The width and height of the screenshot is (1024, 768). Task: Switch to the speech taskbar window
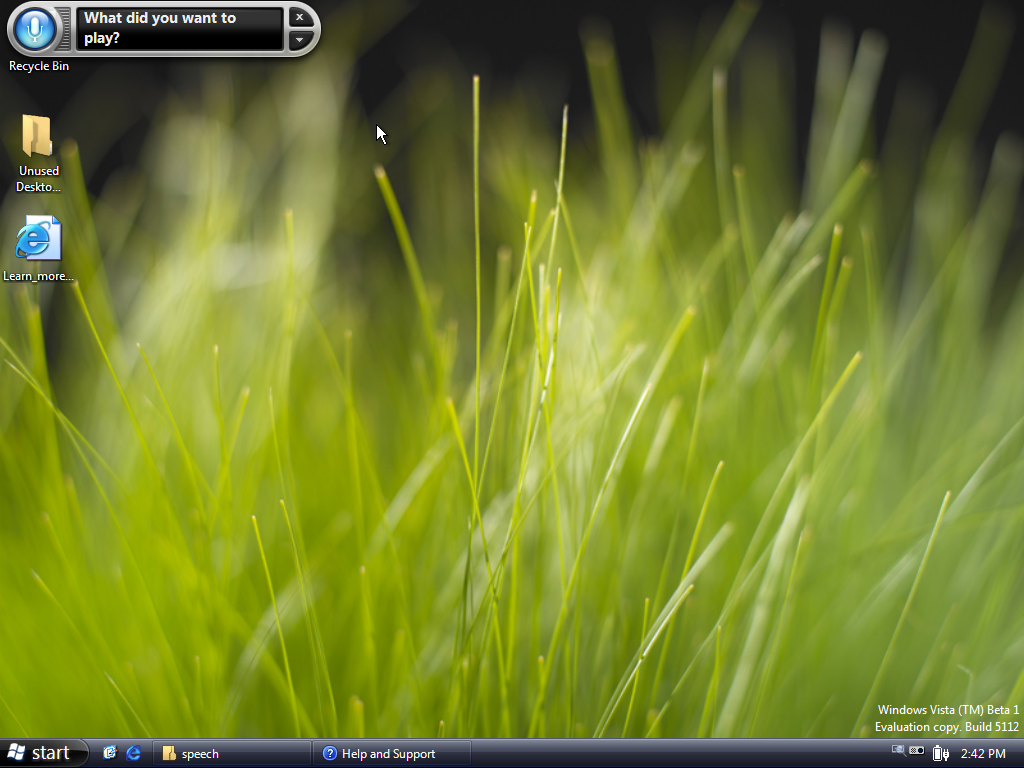tap(231, 754)
